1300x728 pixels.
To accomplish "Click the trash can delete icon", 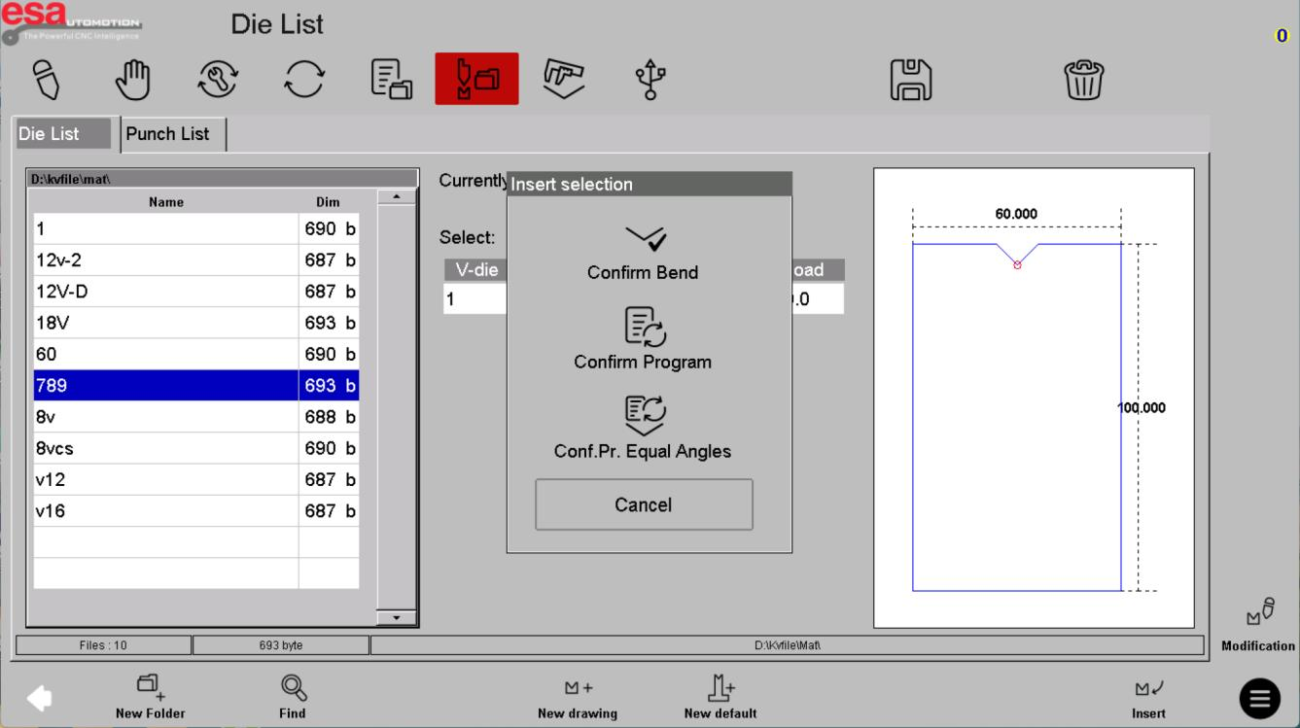I will pos(1083,79).
